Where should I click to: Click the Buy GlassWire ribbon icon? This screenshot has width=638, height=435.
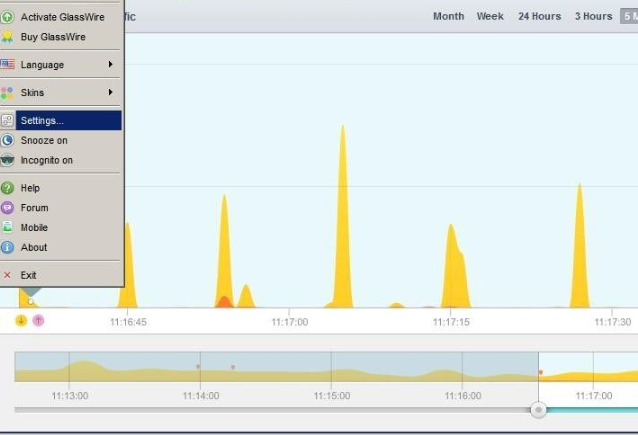point(7,37)
